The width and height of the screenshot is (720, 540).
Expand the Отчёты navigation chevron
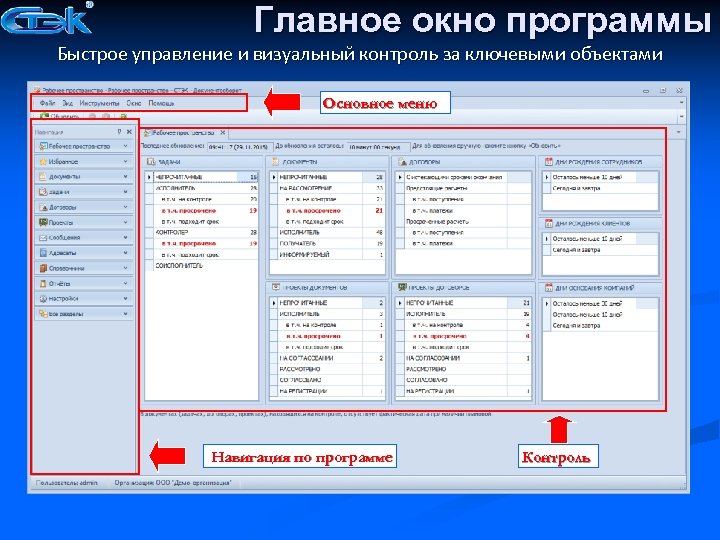[x=125, y=283]
